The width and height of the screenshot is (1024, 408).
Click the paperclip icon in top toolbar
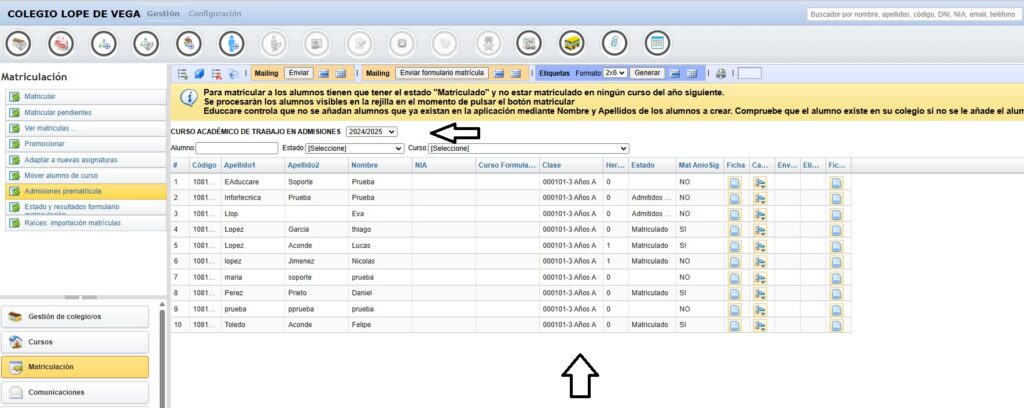point(615,43)
